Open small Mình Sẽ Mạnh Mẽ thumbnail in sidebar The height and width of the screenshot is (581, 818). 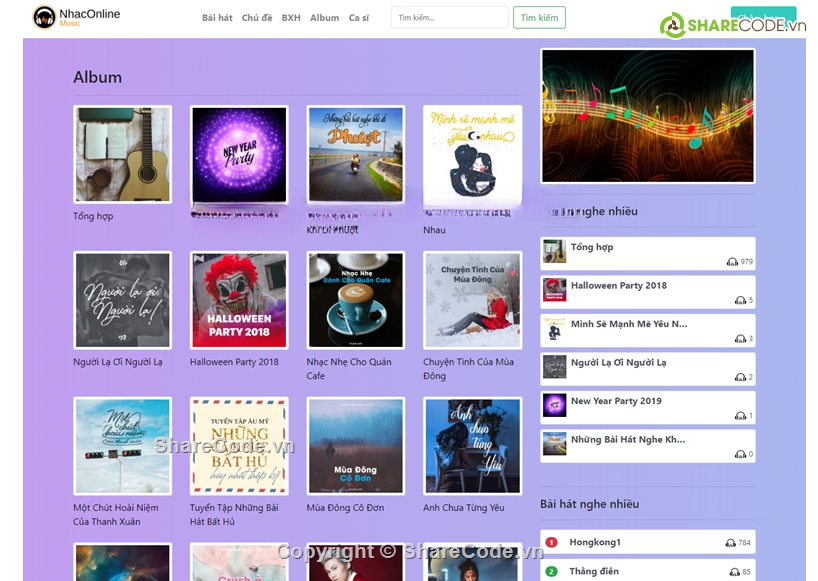coord(554,328)
